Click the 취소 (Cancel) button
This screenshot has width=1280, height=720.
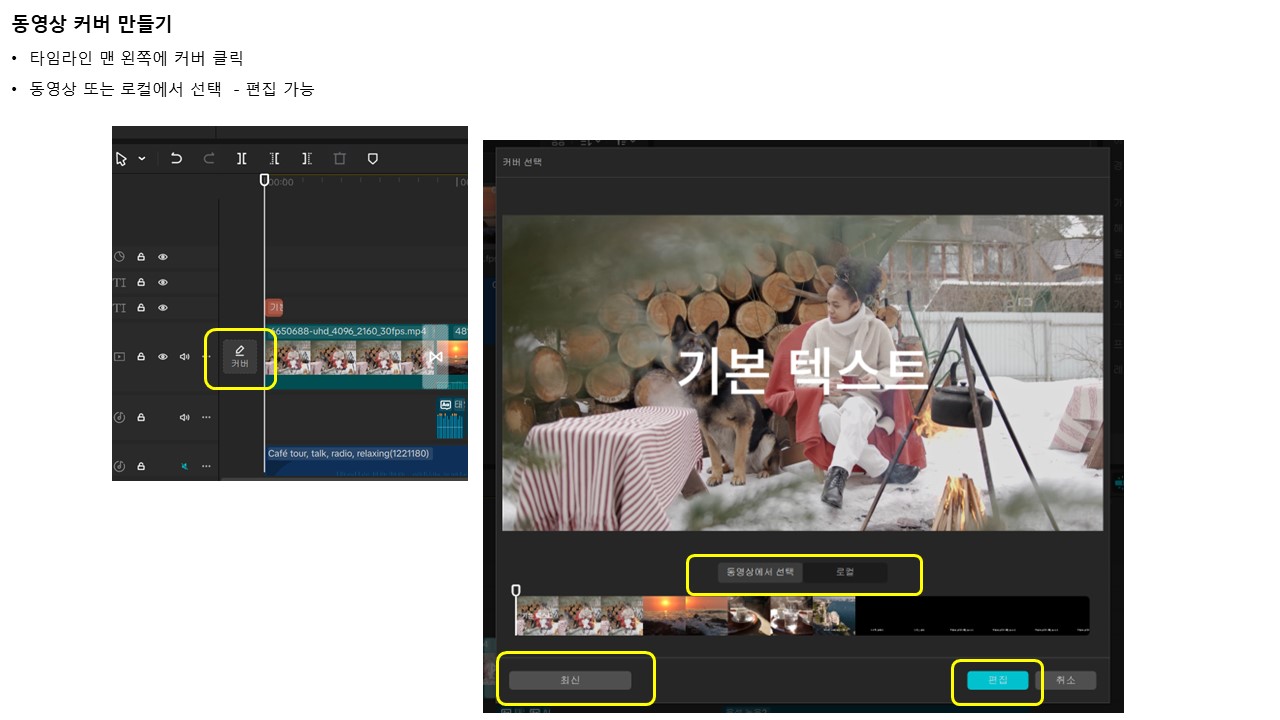1069,680
